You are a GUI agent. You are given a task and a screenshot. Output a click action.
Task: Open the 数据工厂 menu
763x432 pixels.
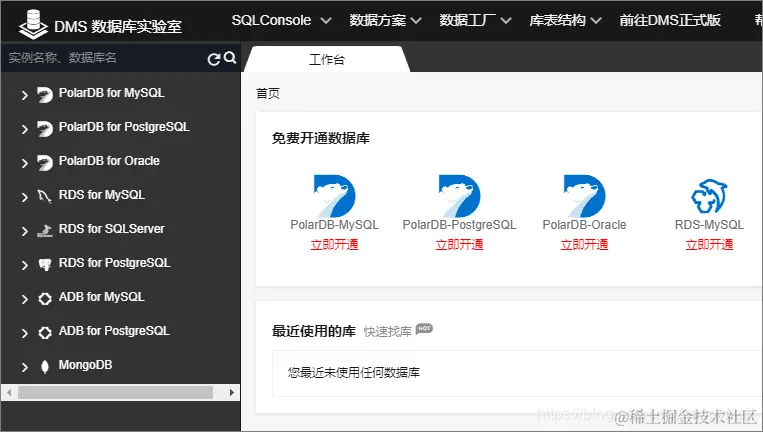[x=475, y=20]
